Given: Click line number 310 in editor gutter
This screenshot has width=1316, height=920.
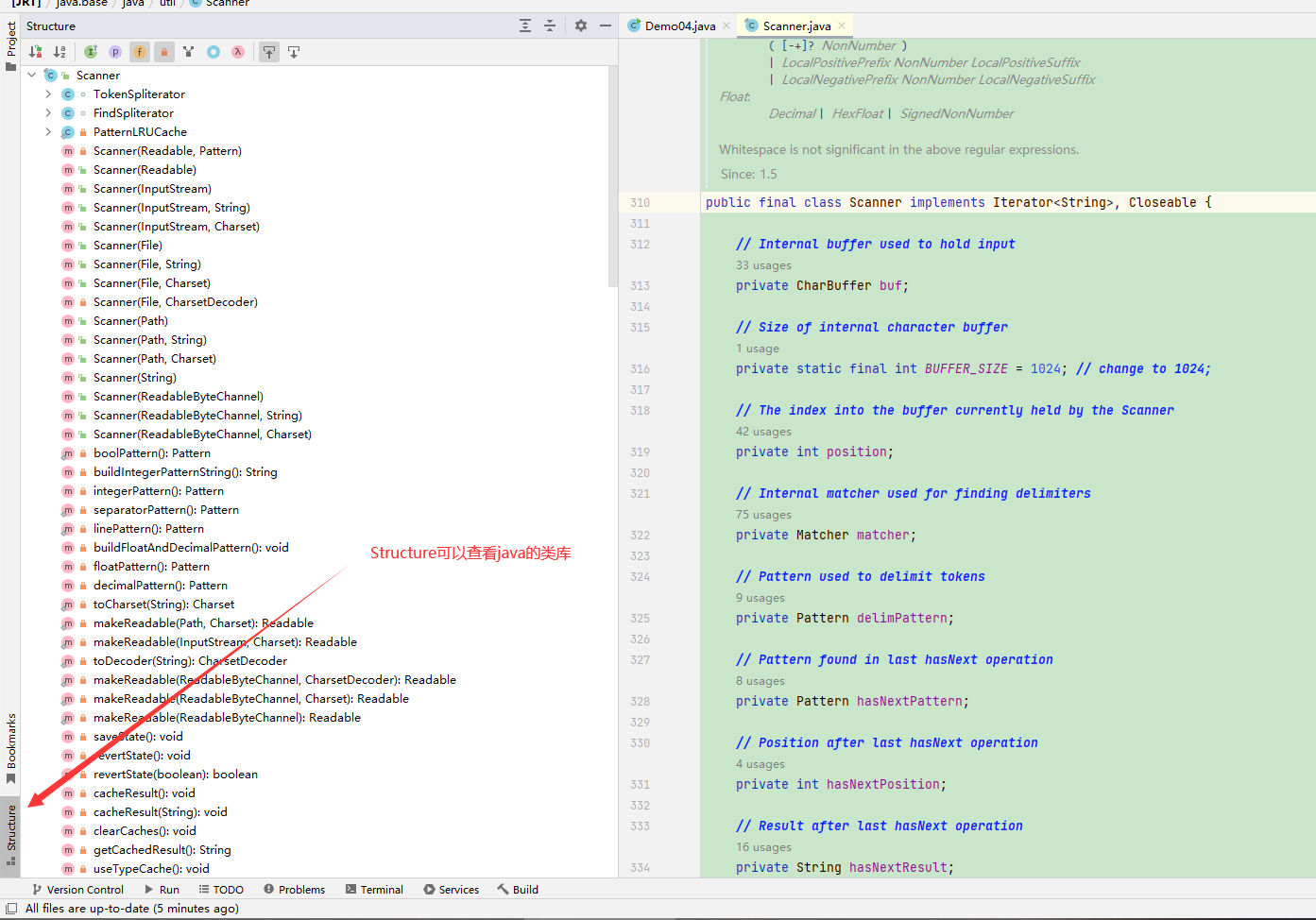Looking at the screenshot, I should click(x=640, y=202).
